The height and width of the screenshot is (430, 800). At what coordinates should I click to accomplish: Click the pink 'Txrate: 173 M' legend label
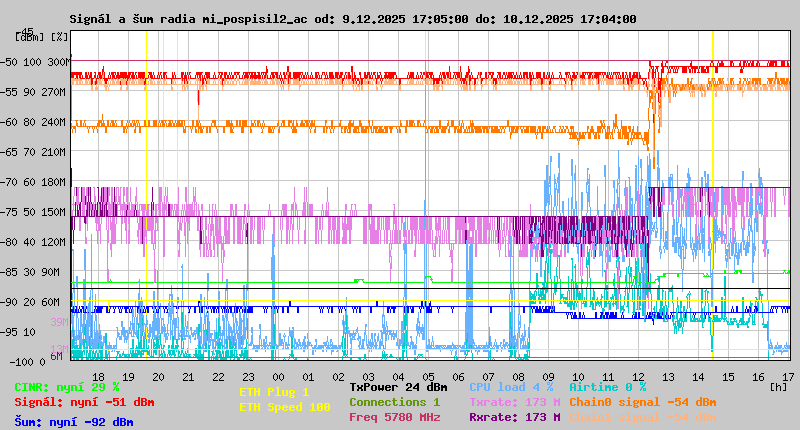tap(514, 402)
